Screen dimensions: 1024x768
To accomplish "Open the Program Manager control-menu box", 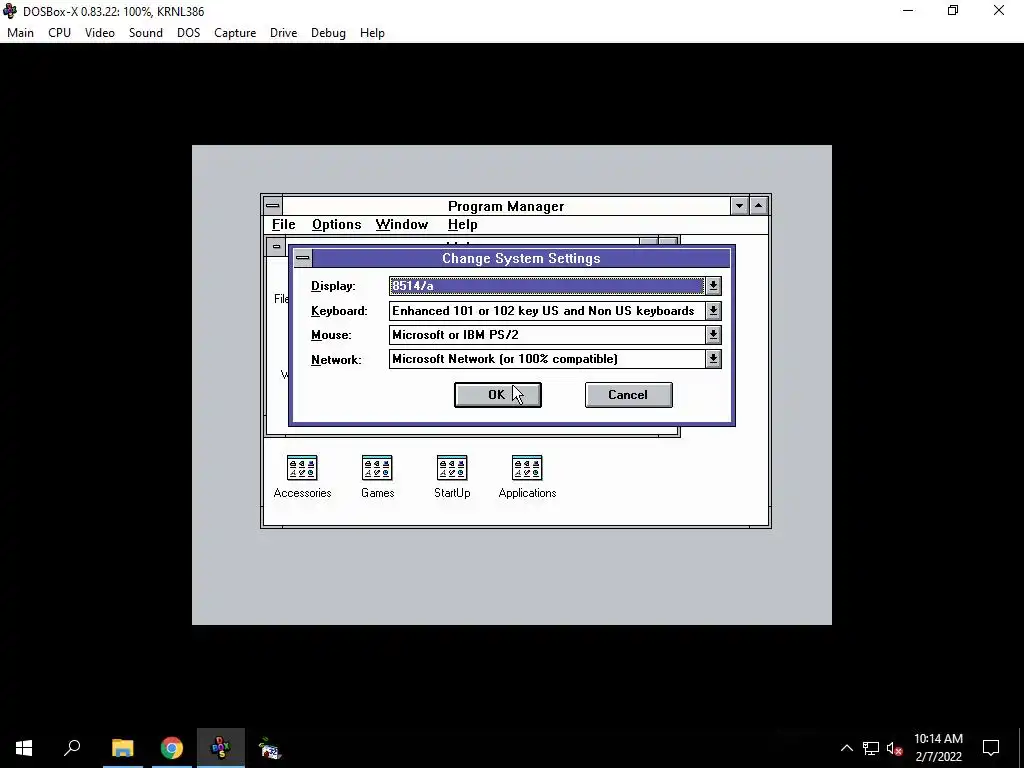I will pos(273,206).
